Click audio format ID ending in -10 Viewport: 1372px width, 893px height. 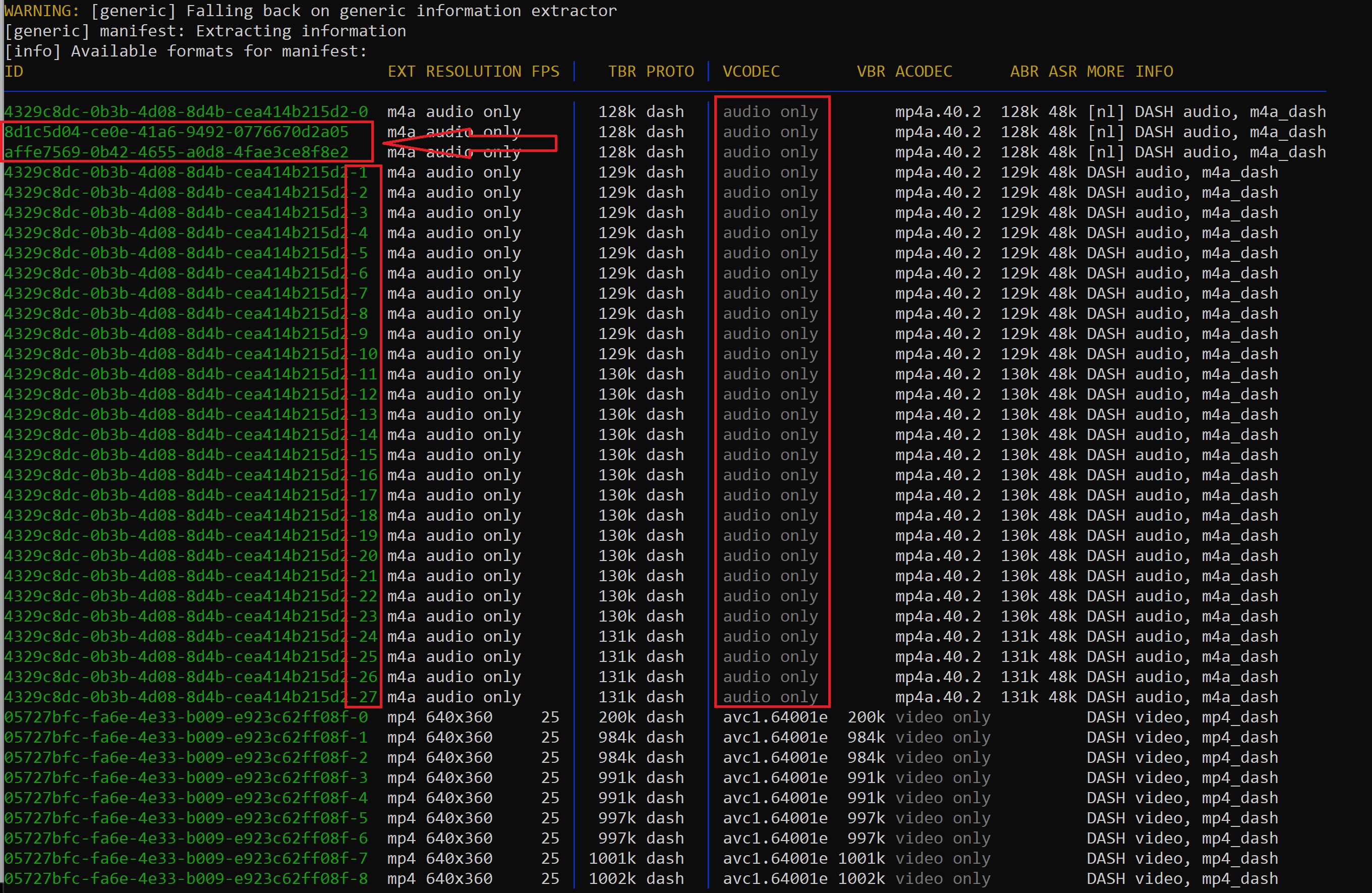pyautogui.click(x=190, y=354)
